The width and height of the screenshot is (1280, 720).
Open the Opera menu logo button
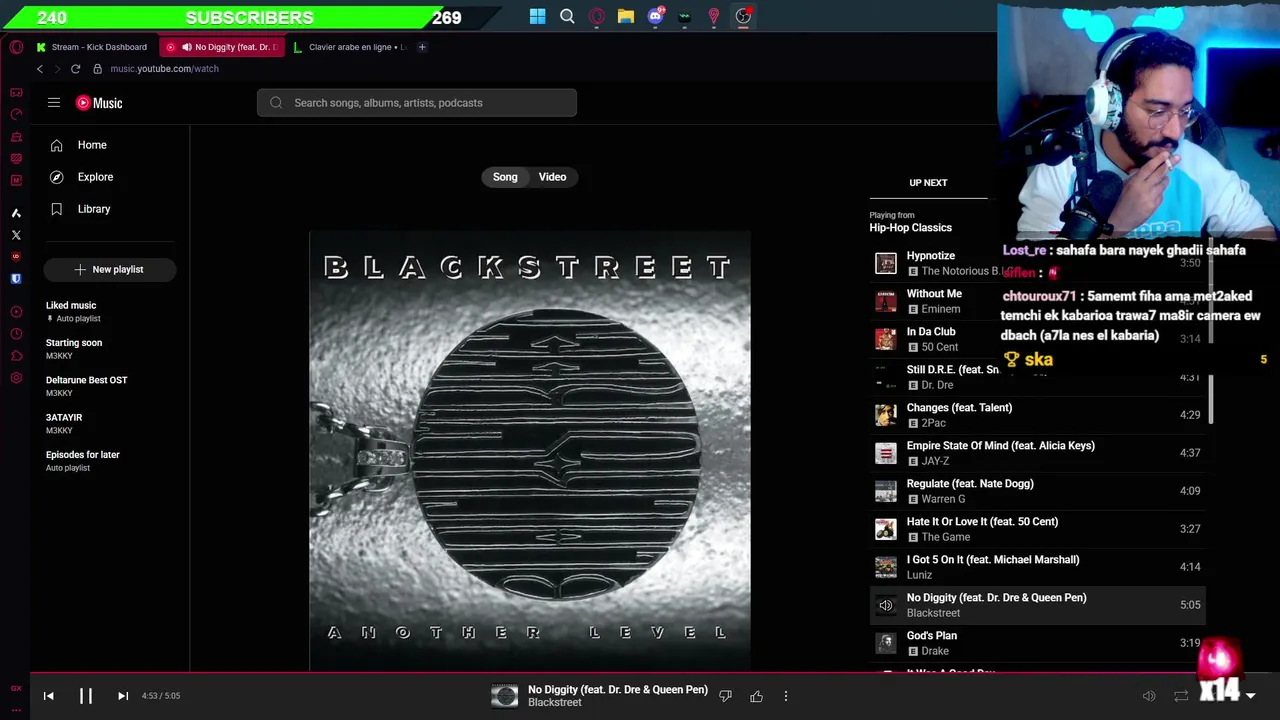click(16, 47)
